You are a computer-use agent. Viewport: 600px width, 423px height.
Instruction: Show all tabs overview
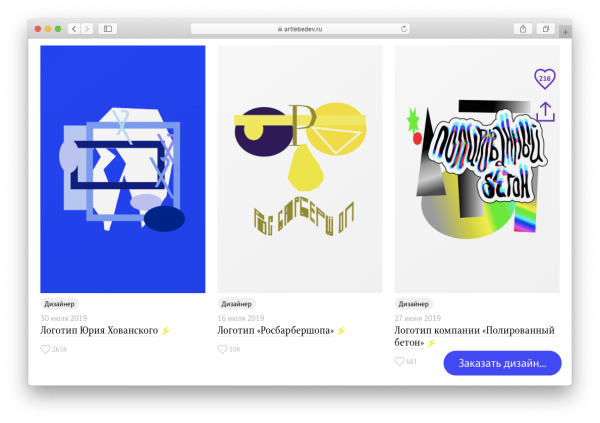[x=546, y=29]
